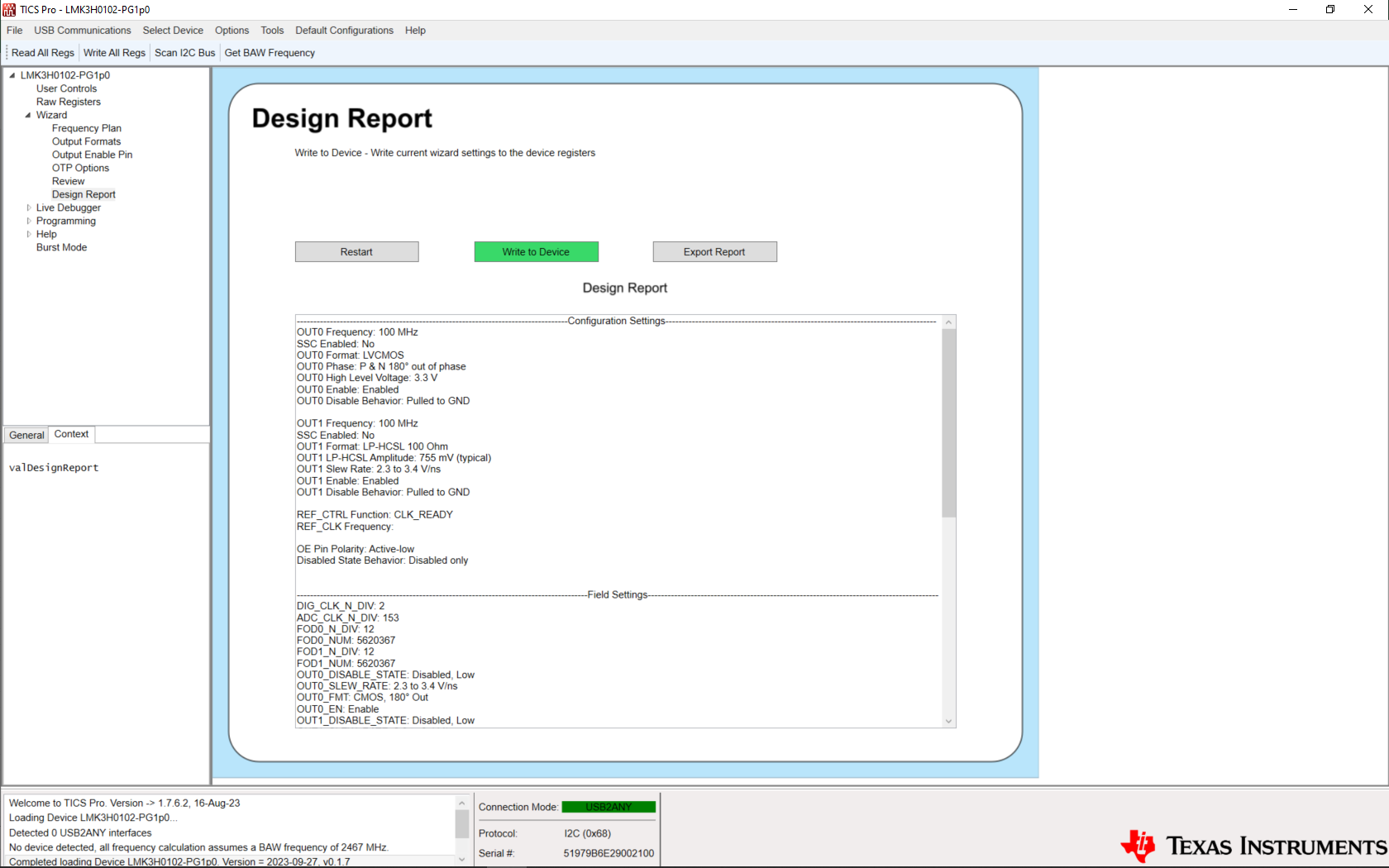Viewport: 1389px width, 868px height.
Task: Switch to the Context tab
Action: coord(72,434)
